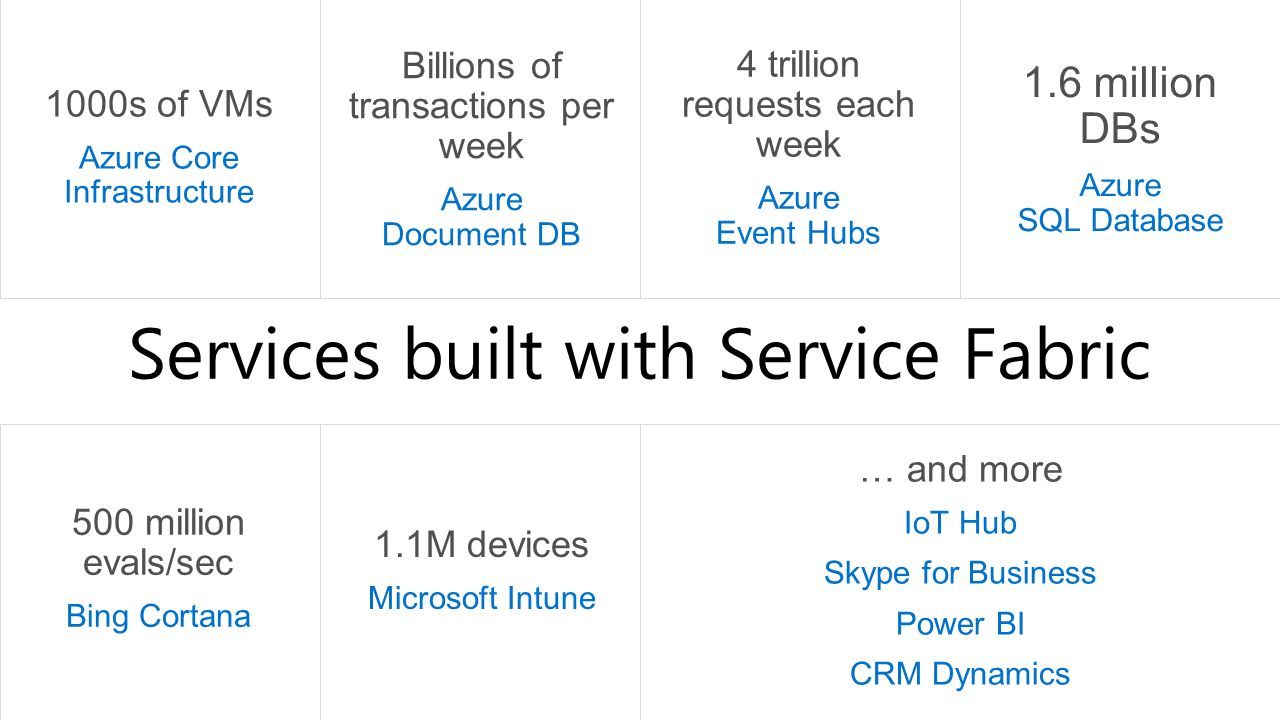This screenshot has width=1280, height=720.
Task: Click Billions of transactions per week text
Action: 481,106
